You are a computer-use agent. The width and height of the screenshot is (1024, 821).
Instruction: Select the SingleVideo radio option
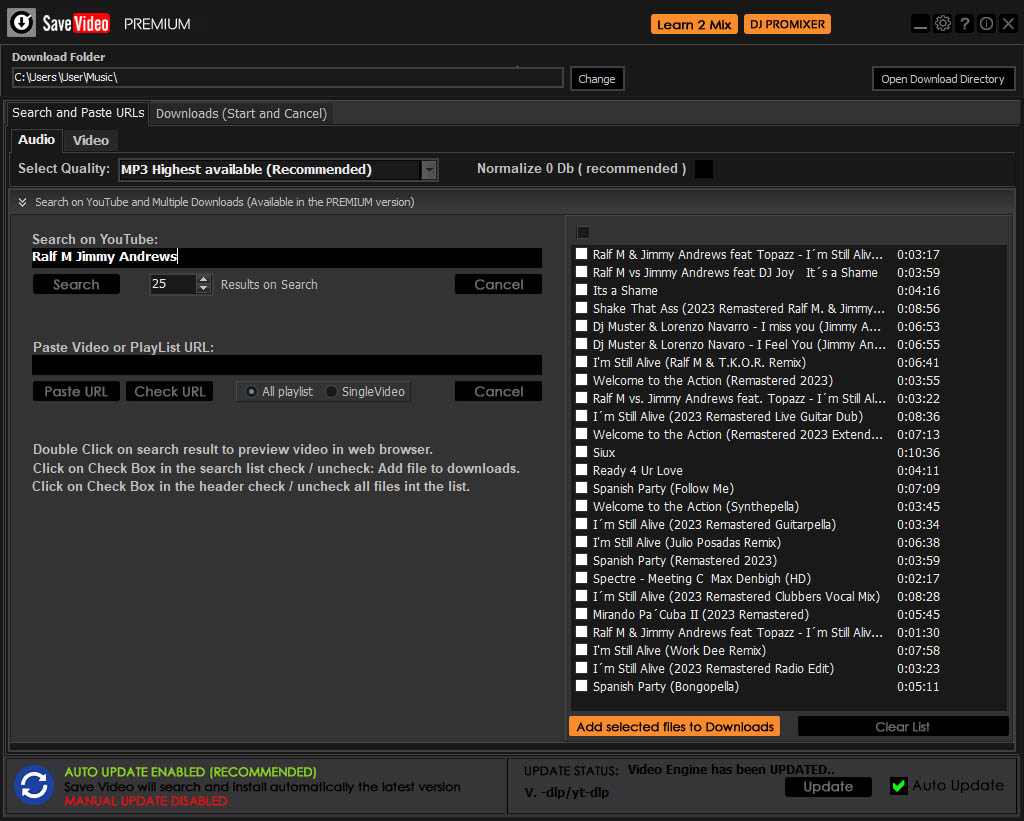pos(332,392)
